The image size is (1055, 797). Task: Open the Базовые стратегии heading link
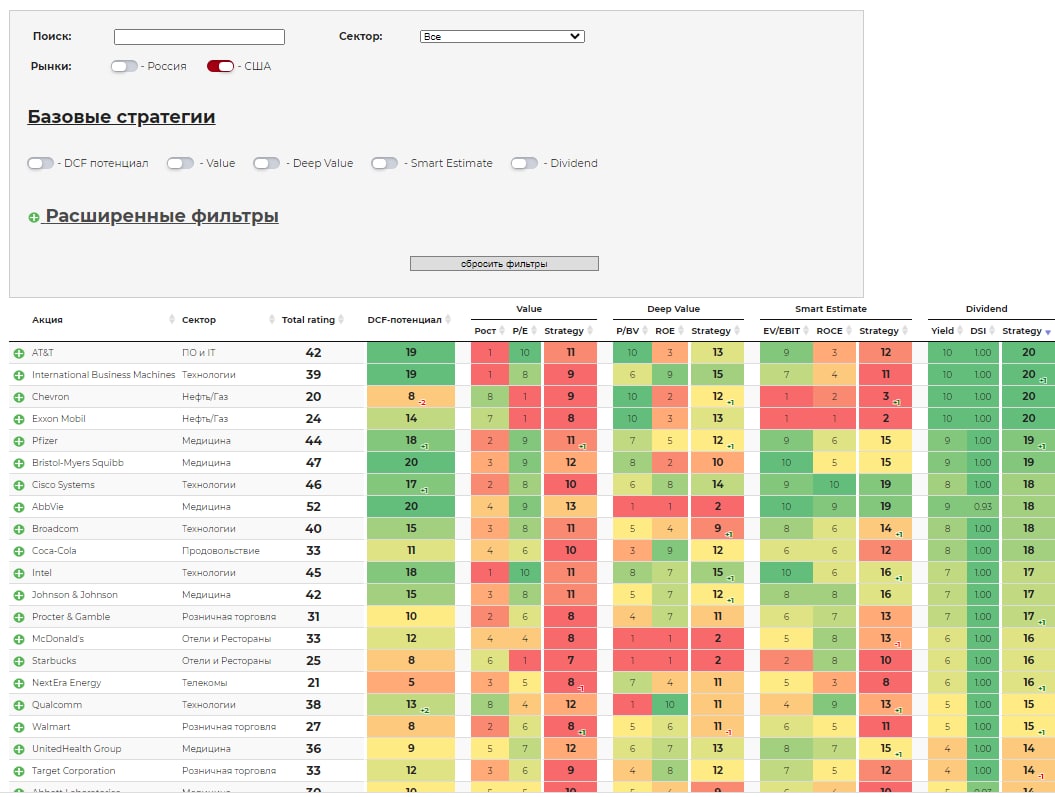click(x=121, y=117)
